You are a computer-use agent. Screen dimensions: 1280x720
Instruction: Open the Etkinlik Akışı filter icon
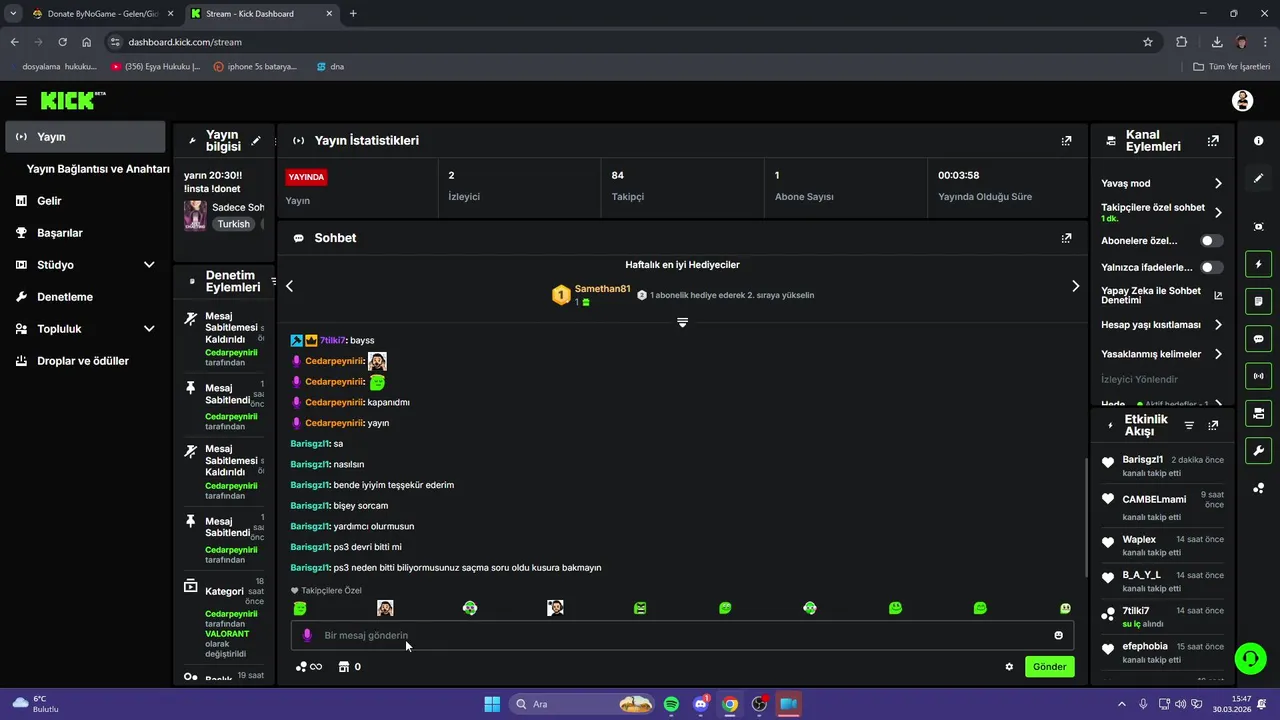[1189, 425]
